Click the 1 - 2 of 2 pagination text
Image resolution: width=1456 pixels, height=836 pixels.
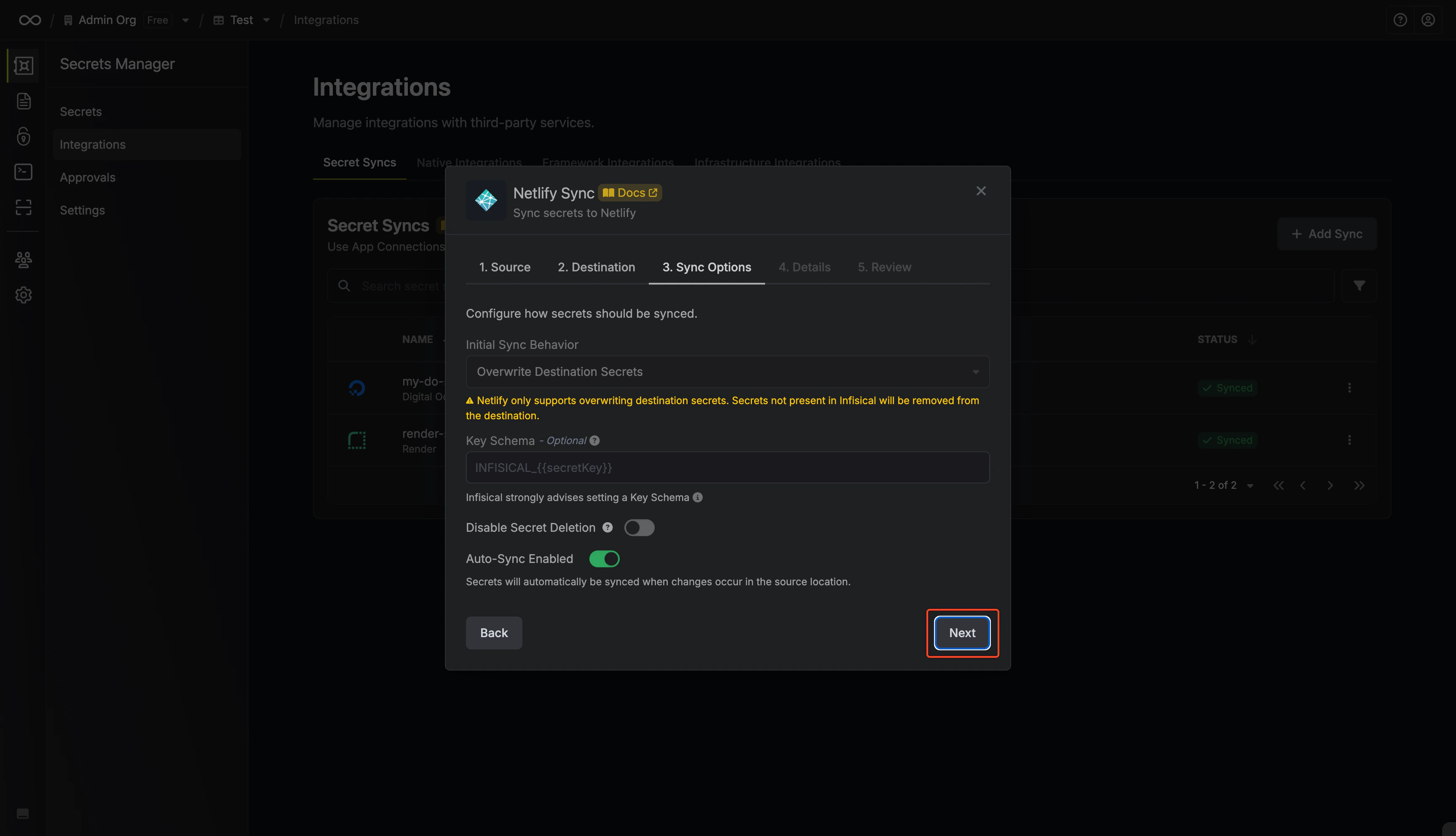click(x=1215, y=485)
